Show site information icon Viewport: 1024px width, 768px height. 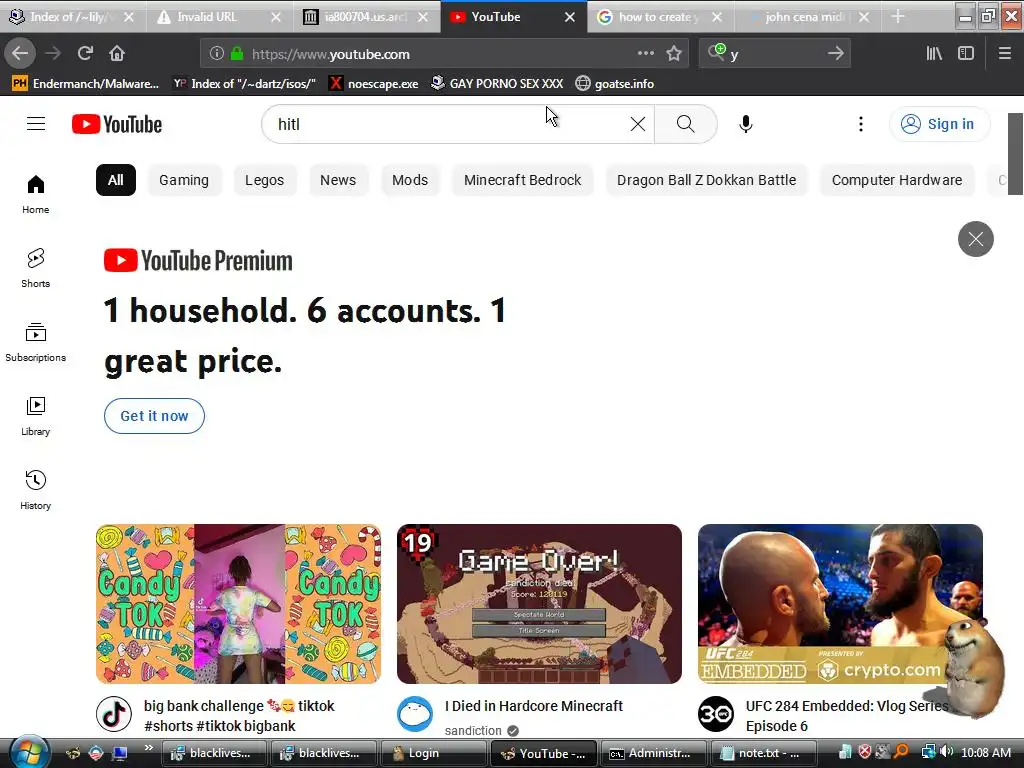[x=217, y=54]
